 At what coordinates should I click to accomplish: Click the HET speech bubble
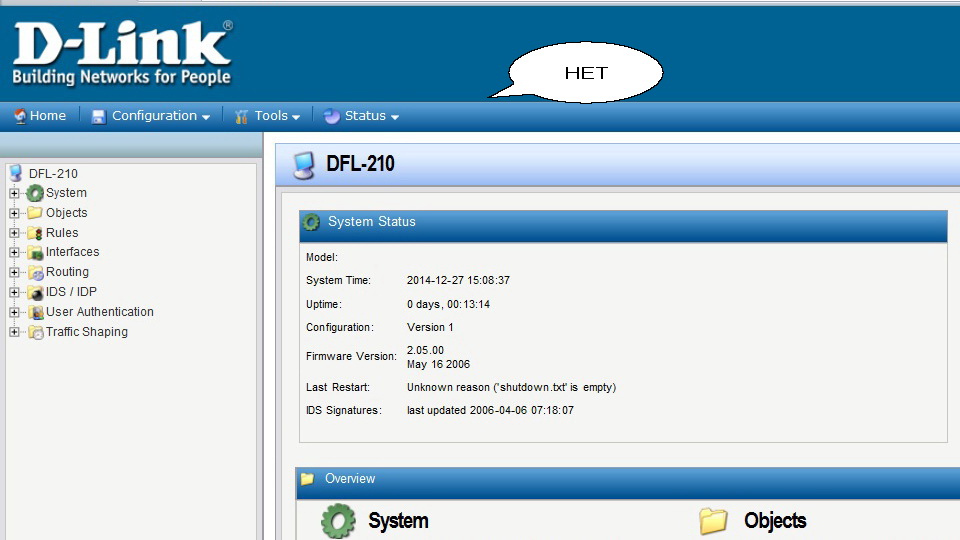tap(586, 73)
